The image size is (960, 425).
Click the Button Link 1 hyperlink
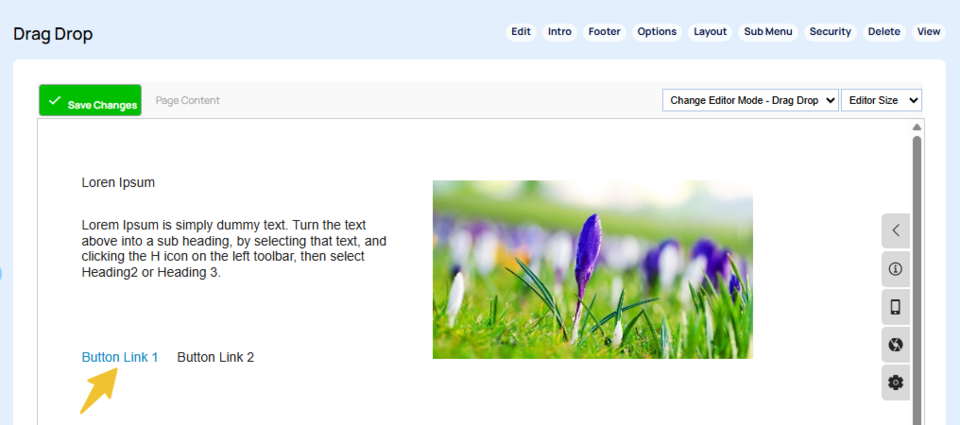(x=120, y=357)
